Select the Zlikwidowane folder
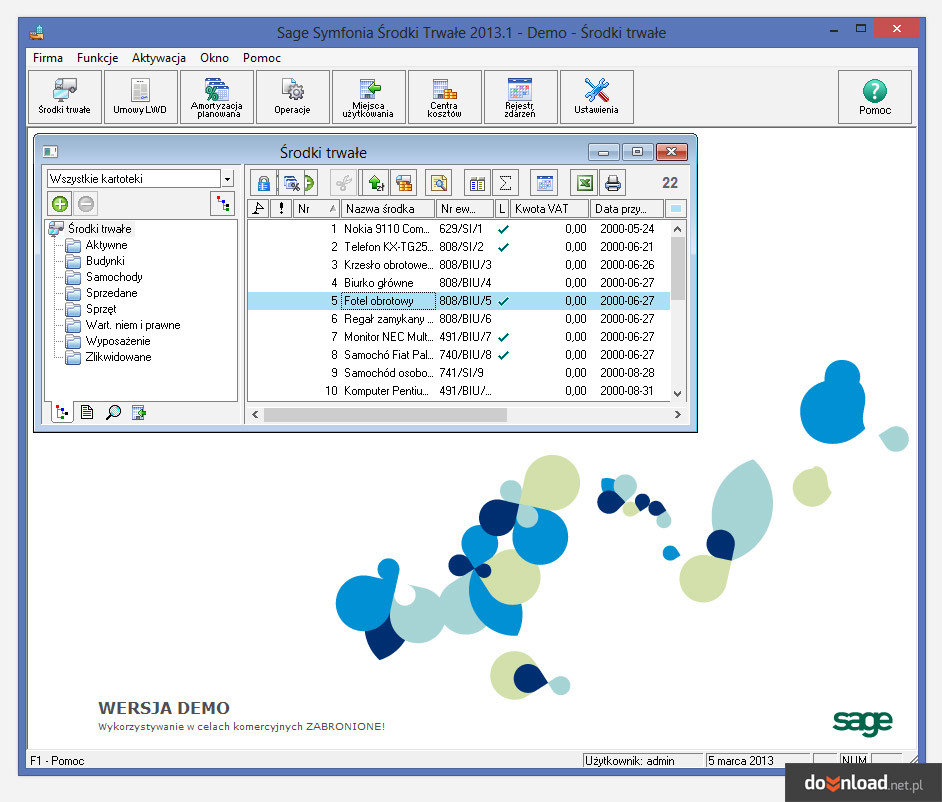The image size is (942, 802). (x=118, y=357)
